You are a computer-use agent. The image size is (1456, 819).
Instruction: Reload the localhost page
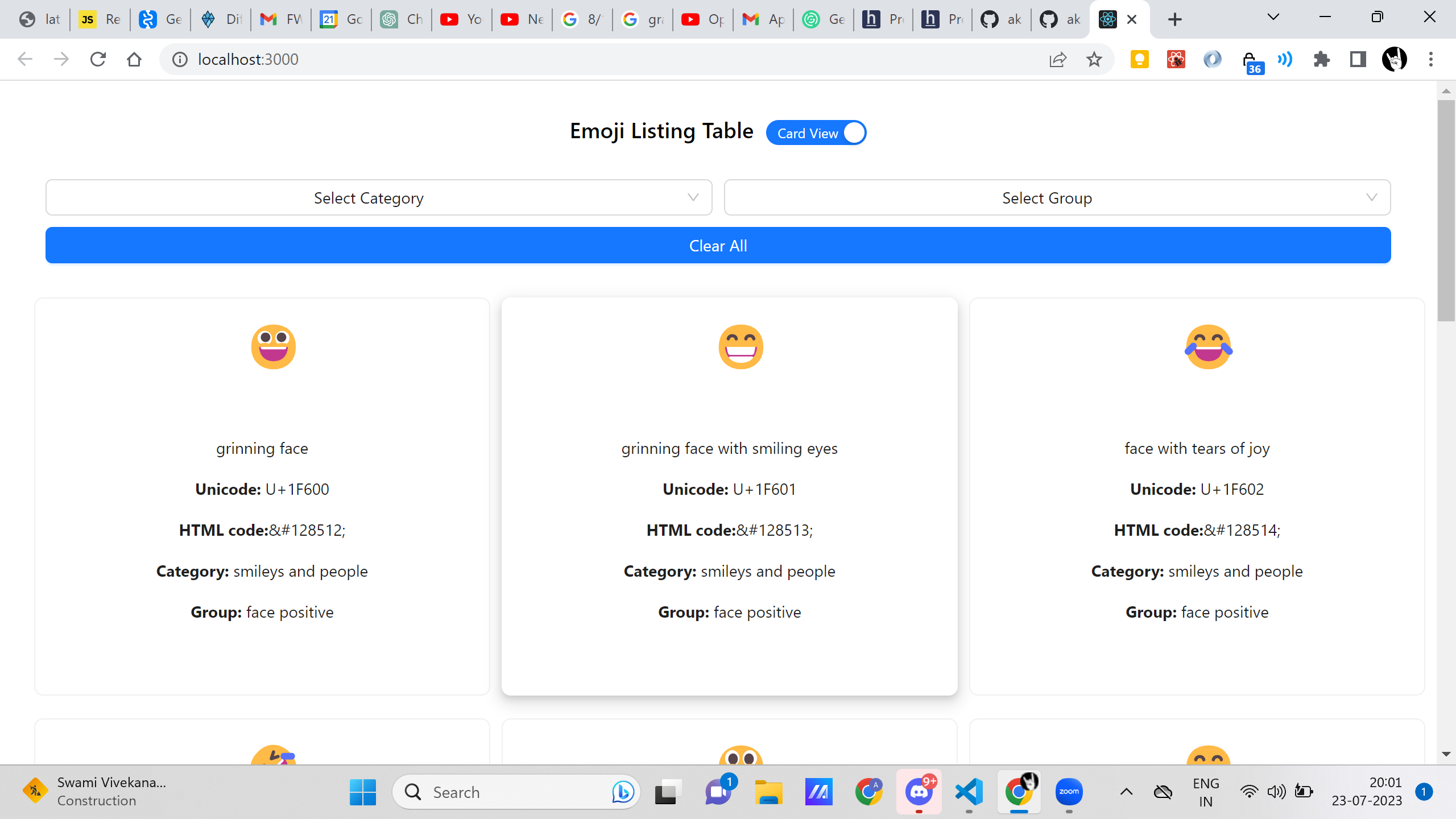pyautogui.click(x=98, y=59)
